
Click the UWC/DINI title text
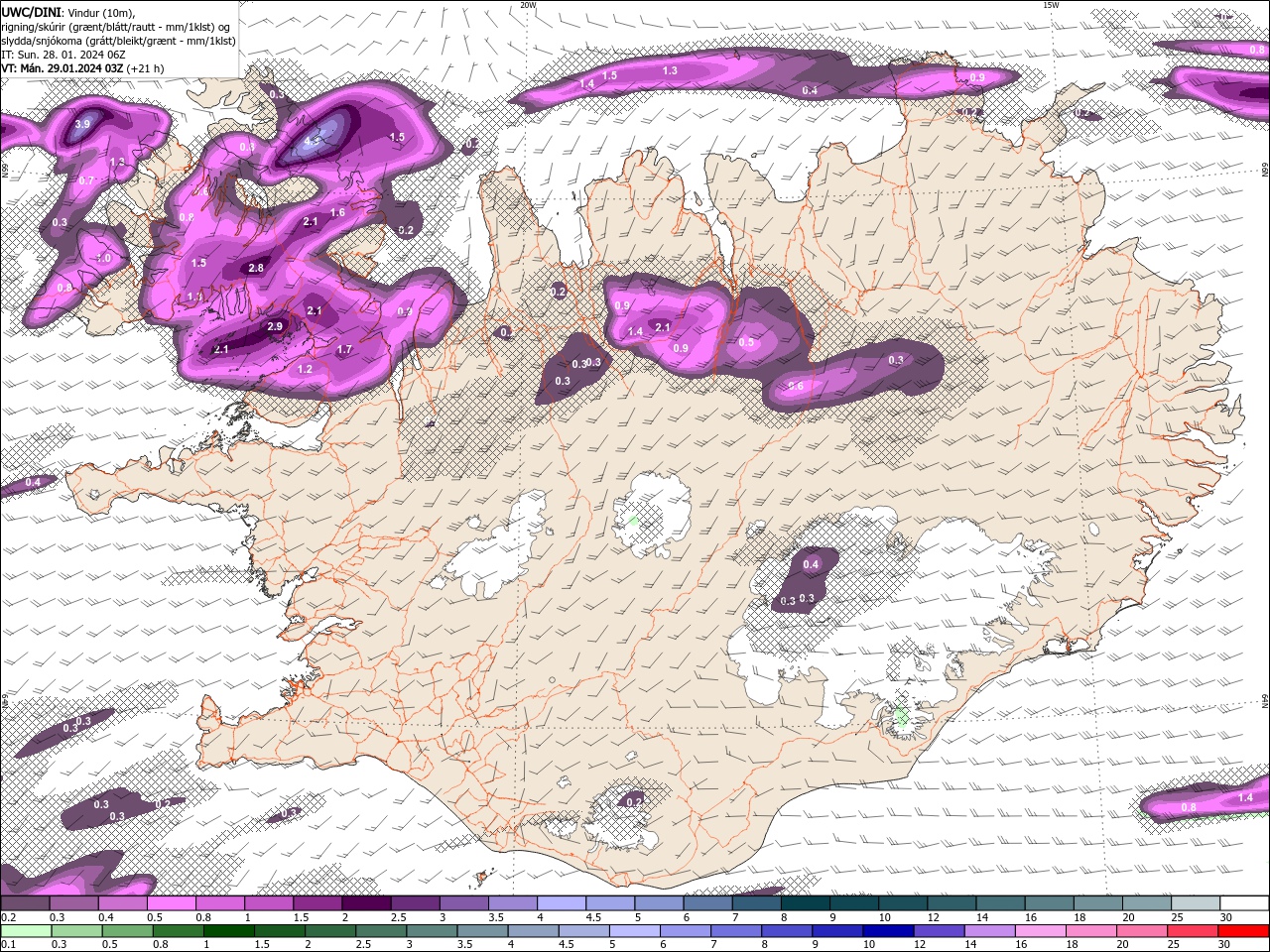click(x=32, y=11)
